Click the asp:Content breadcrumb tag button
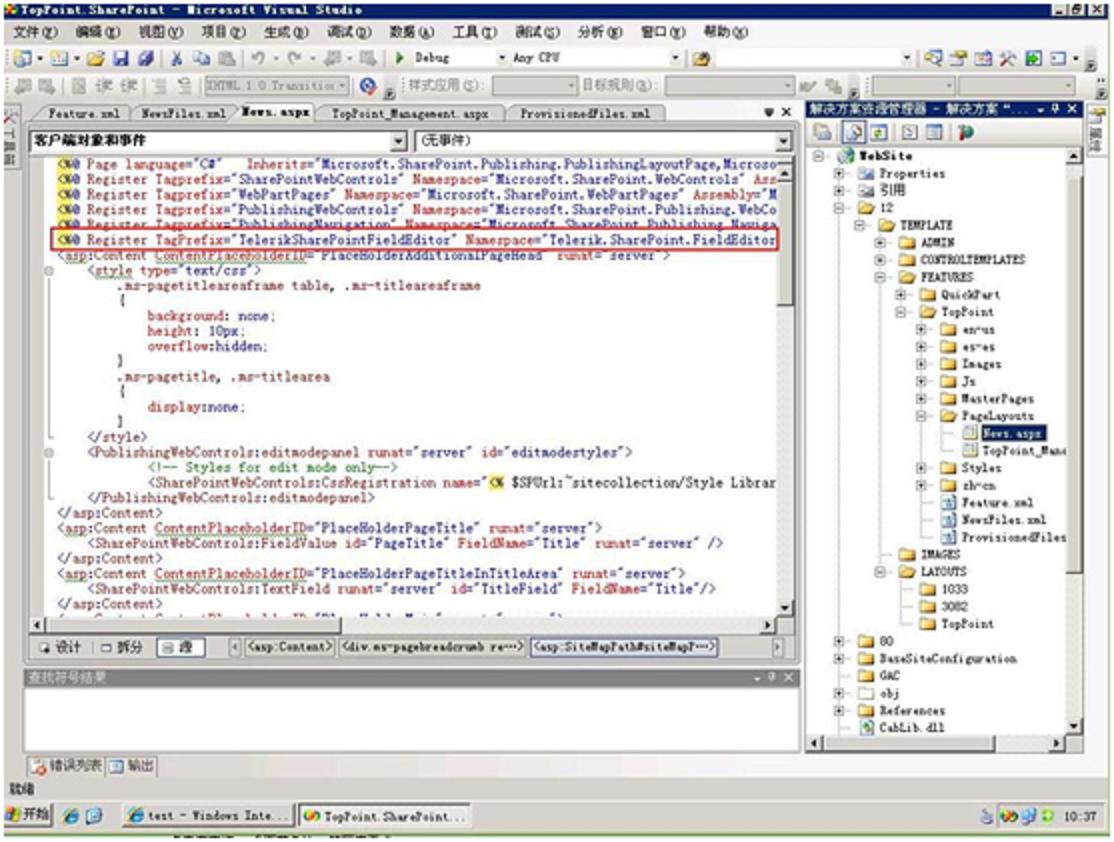This screenshot has height=842, width=1114. [x=290, y=648]
